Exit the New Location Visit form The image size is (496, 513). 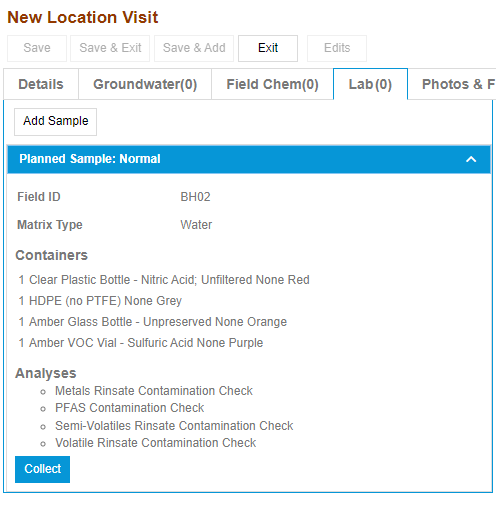[x=268, y=48]
